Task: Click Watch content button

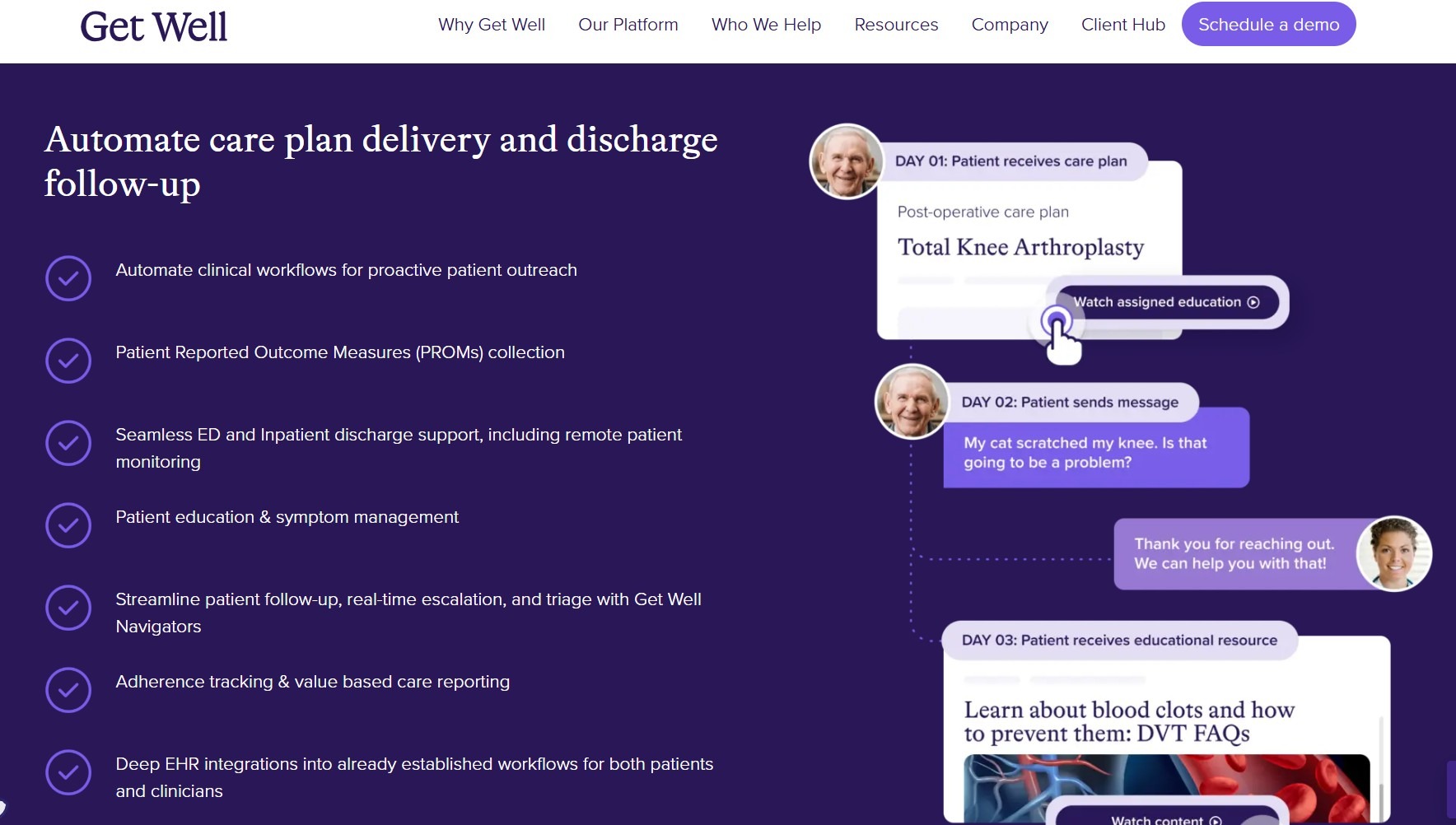Action: pos(1166,817)
